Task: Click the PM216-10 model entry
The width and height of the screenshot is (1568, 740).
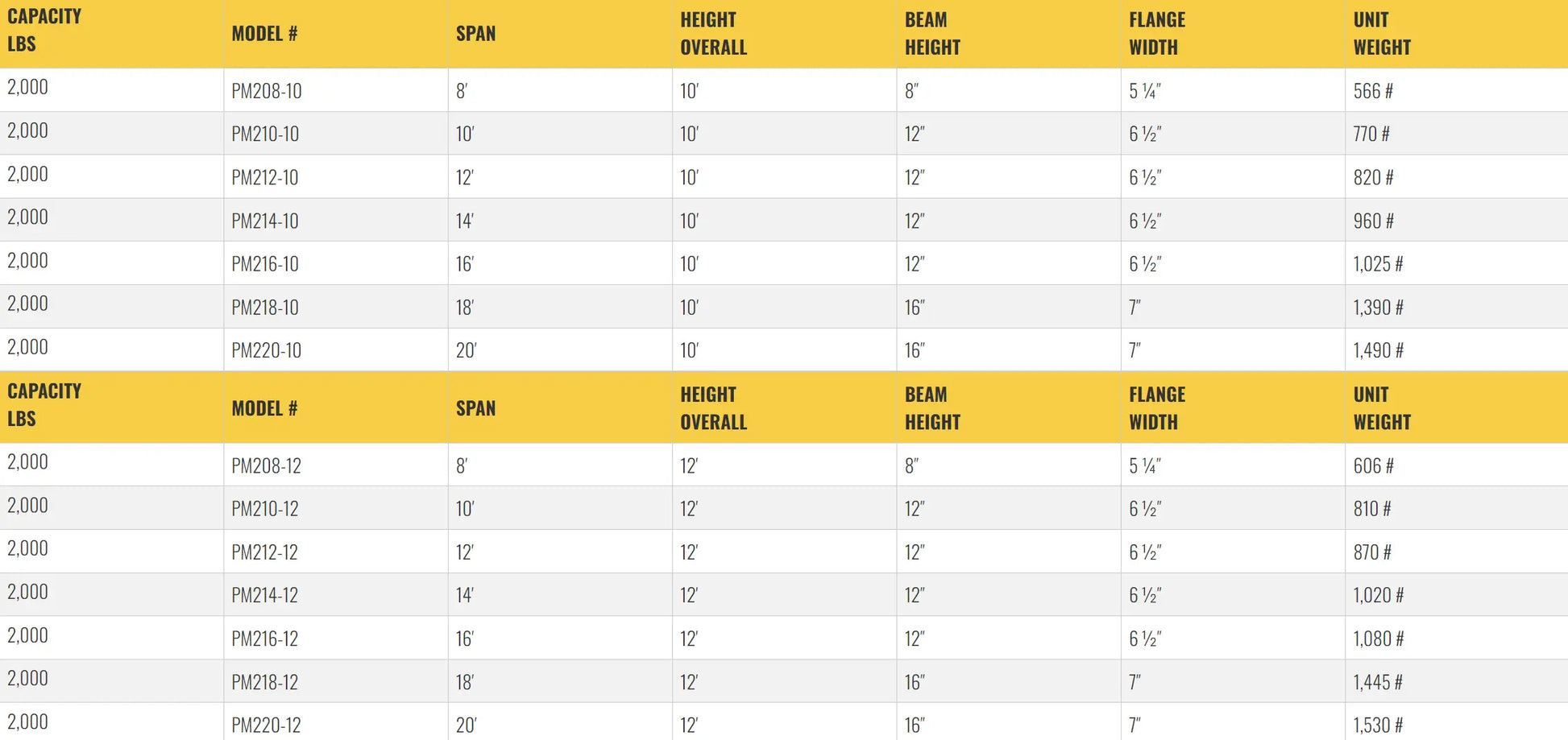Action: pos(265,264)
